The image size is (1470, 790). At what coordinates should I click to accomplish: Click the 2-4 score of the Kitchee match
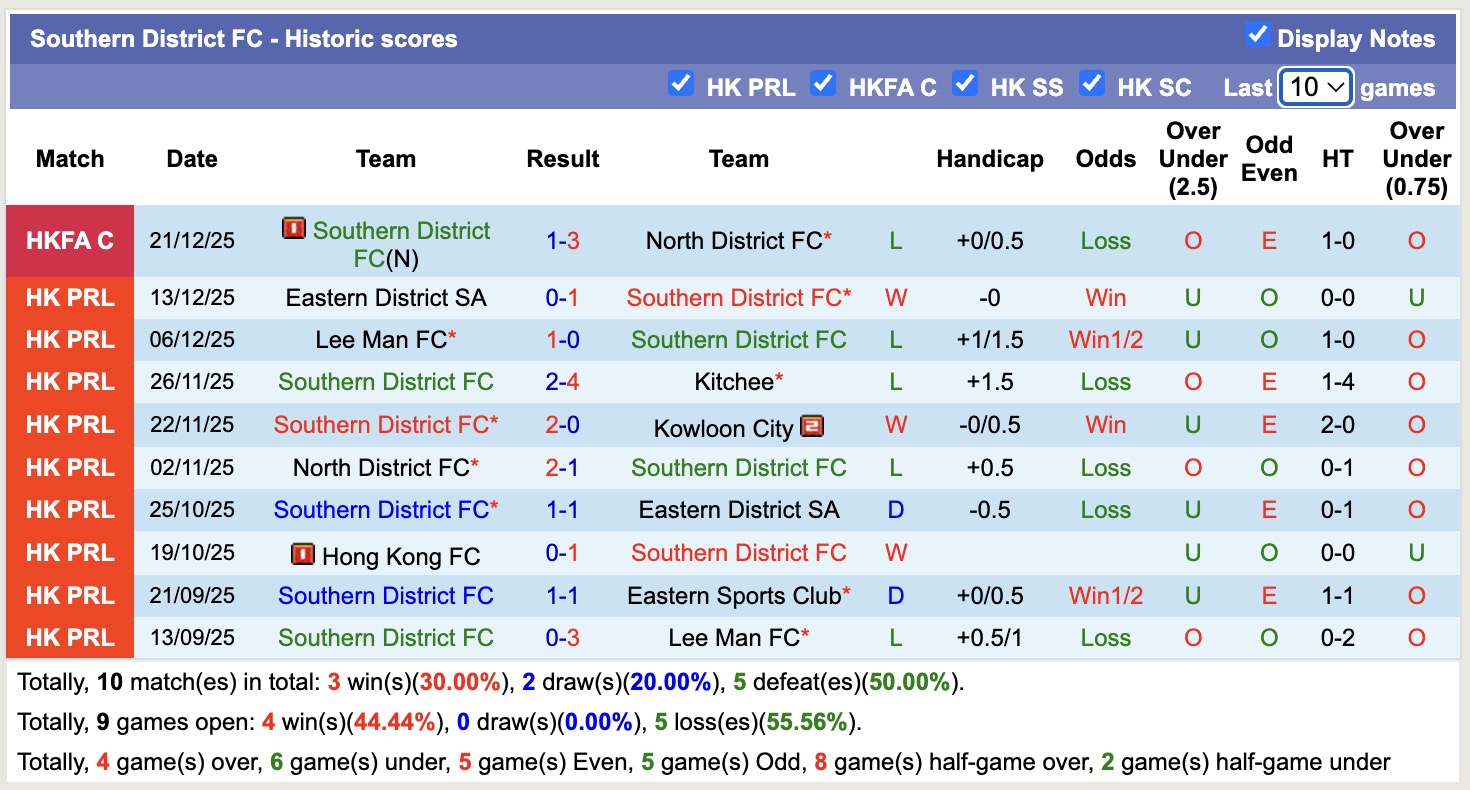[x=563, y=382]
